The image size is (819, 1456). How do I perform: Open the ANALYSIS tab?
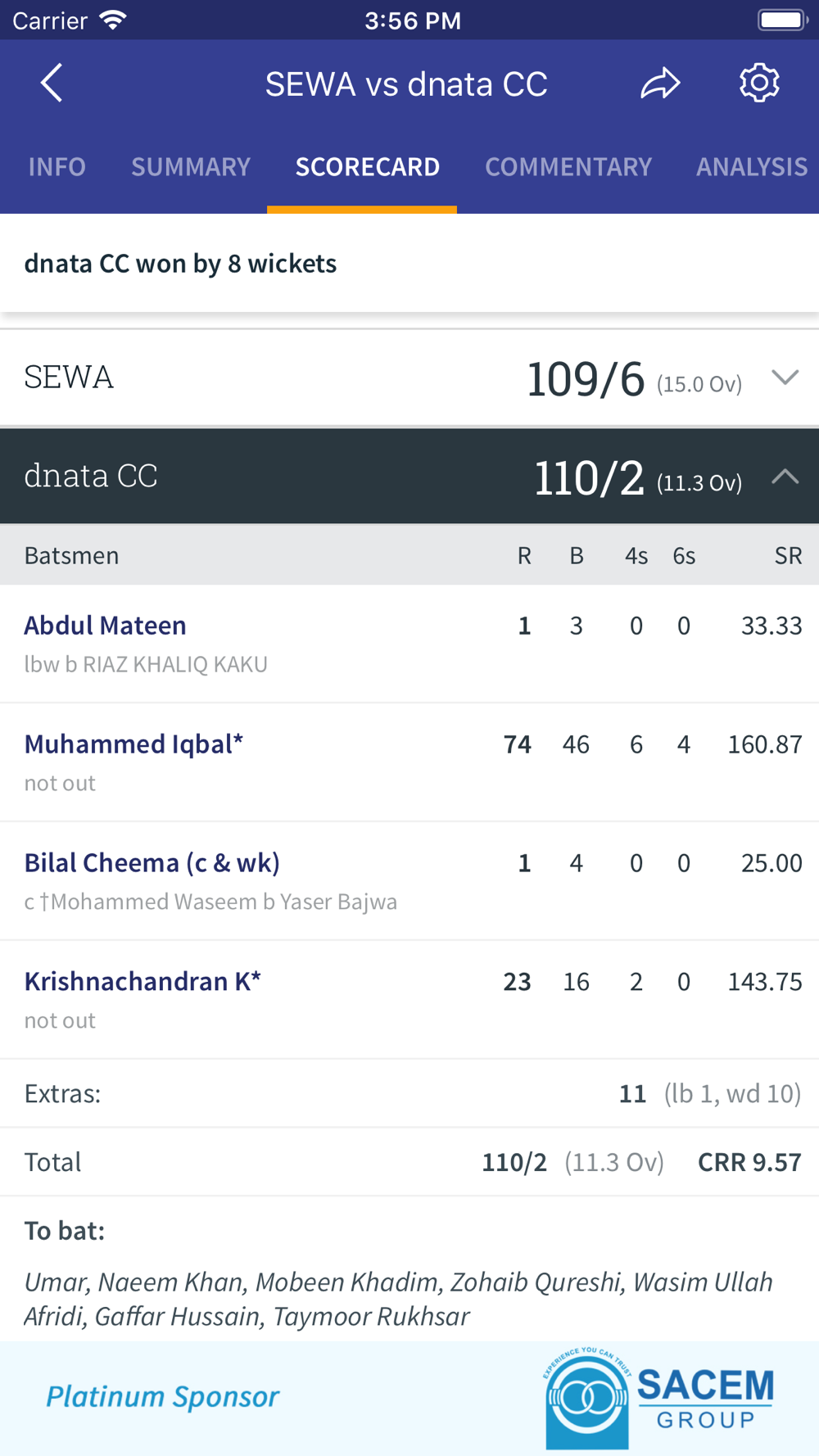click(x=752, y=167)
